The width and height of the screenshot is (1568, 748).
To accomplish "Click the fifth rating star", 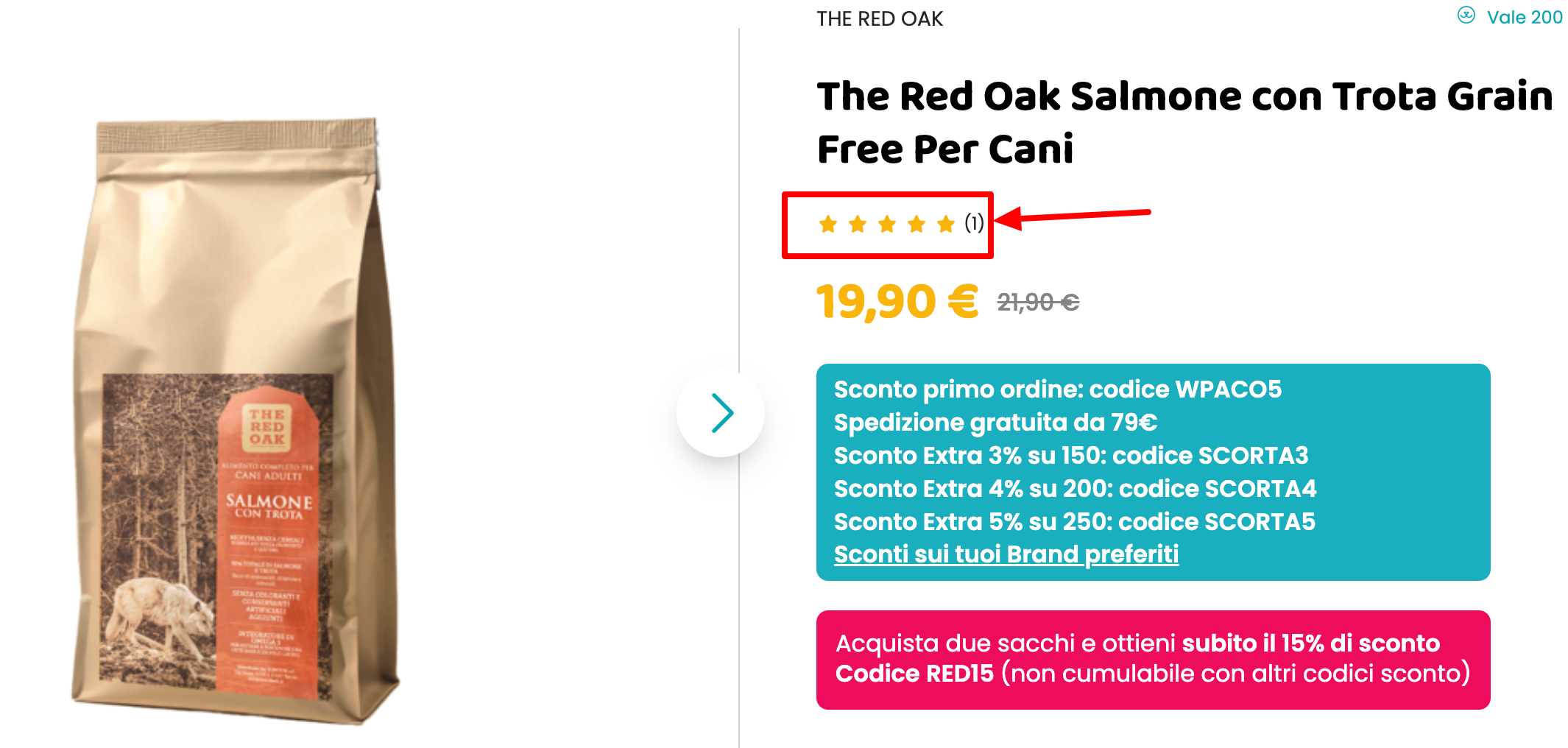I will click(946, 224).
